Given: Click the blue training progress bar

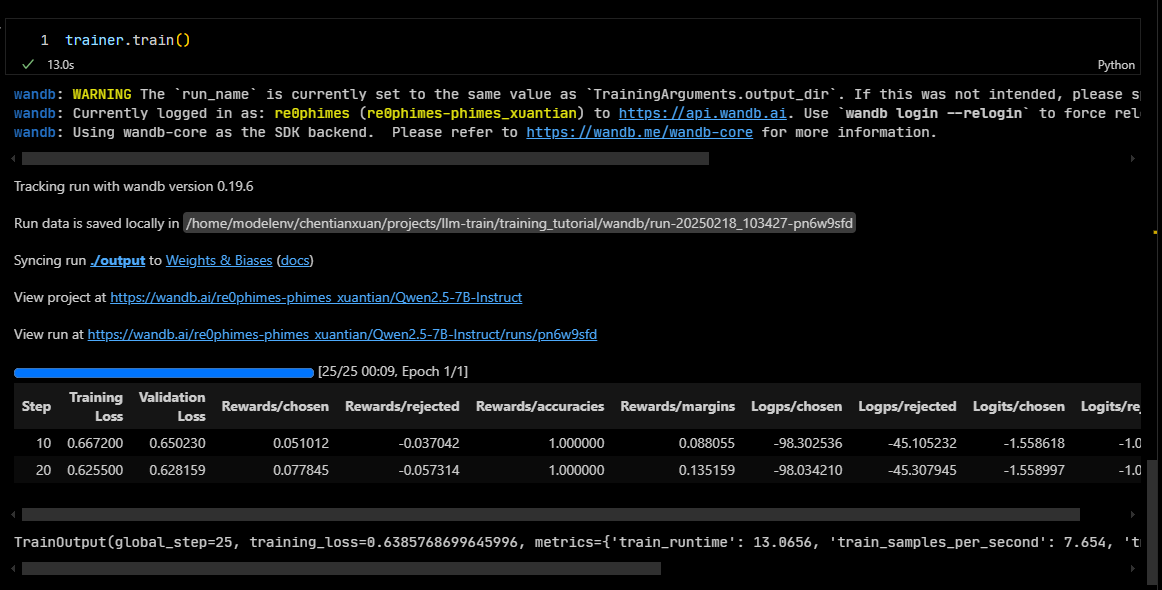Looking at the screenshot, I should pyautogui.click(x=164, y=372).
